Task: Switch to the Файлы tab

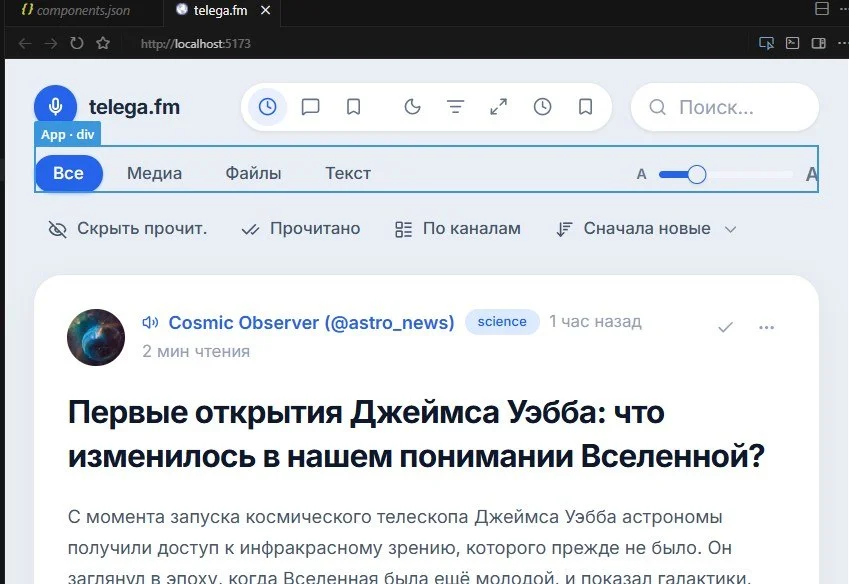Action: pos(253,173)
